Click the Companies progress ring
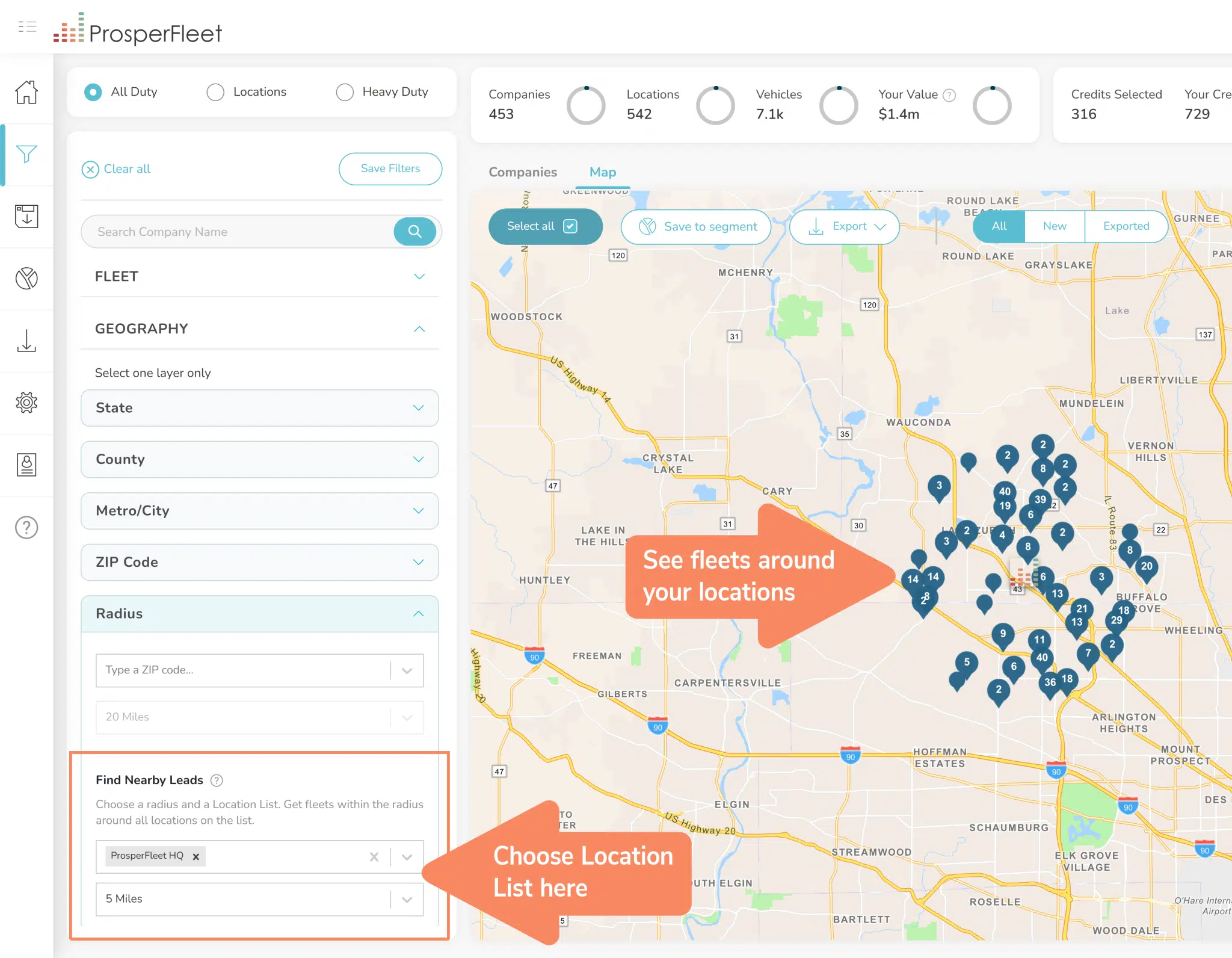The width and height of the screenshot is (1232, 958). point(586,105)
